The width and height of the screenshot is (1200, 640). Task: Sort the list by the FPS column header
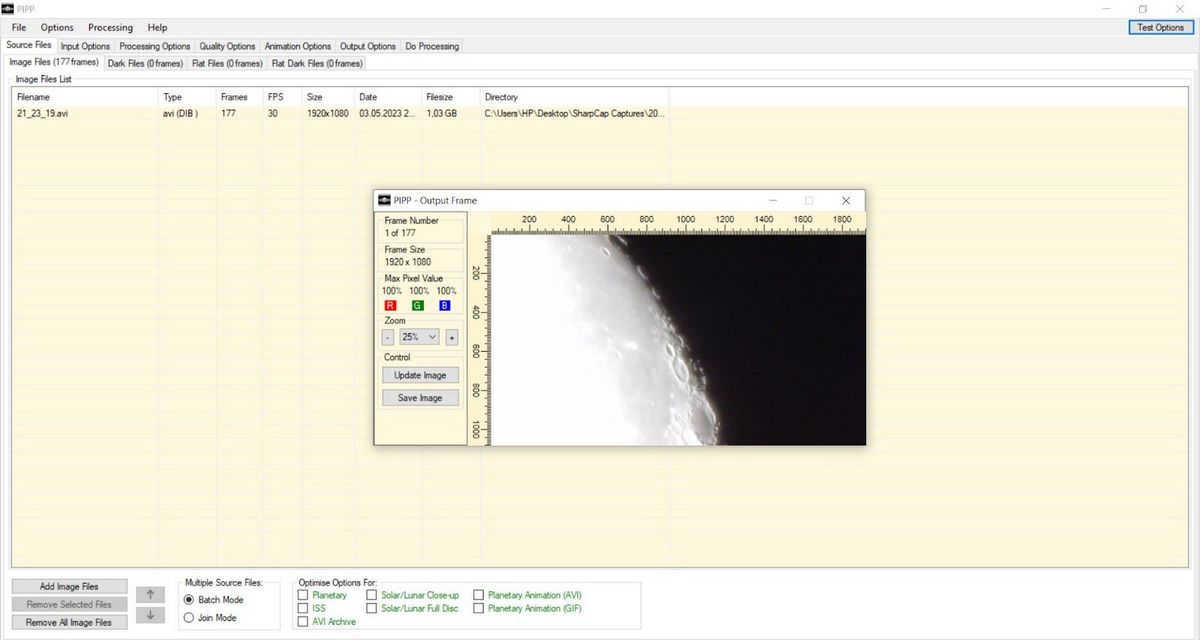click(x=283, y=97)
